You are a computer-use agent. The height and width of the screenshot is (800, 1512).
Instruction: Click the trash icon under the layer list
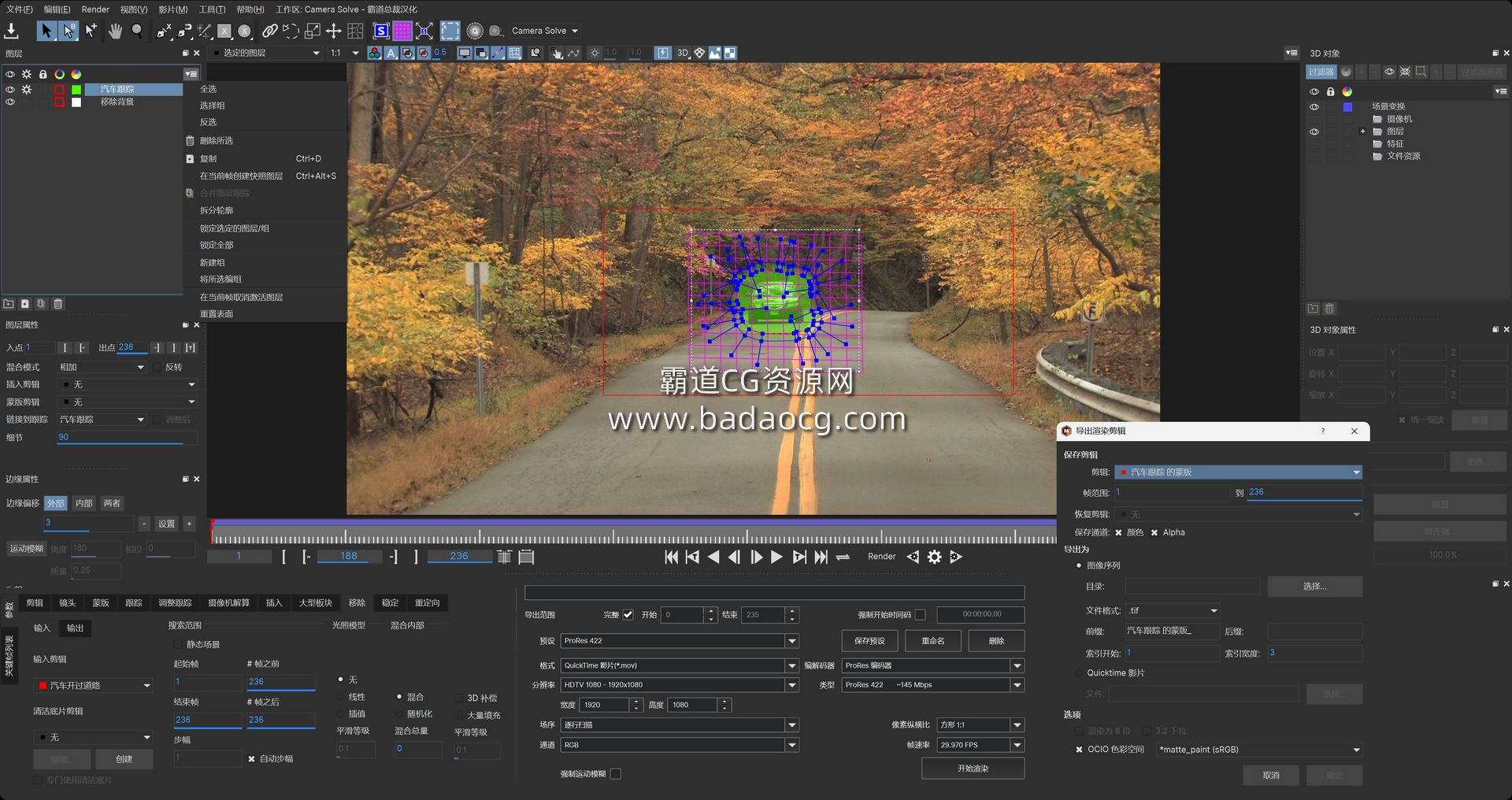tap(58, 304)
